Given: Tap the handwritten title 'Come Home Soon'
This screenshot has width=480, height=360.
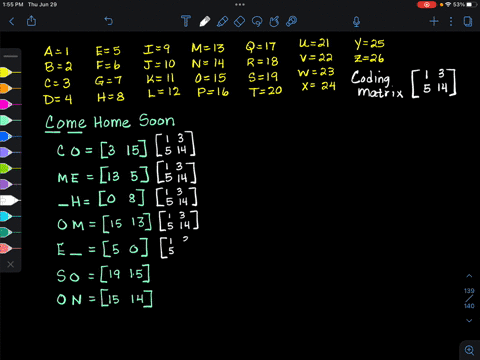Looking at the screenshot, I should click(x=110, y=122).
